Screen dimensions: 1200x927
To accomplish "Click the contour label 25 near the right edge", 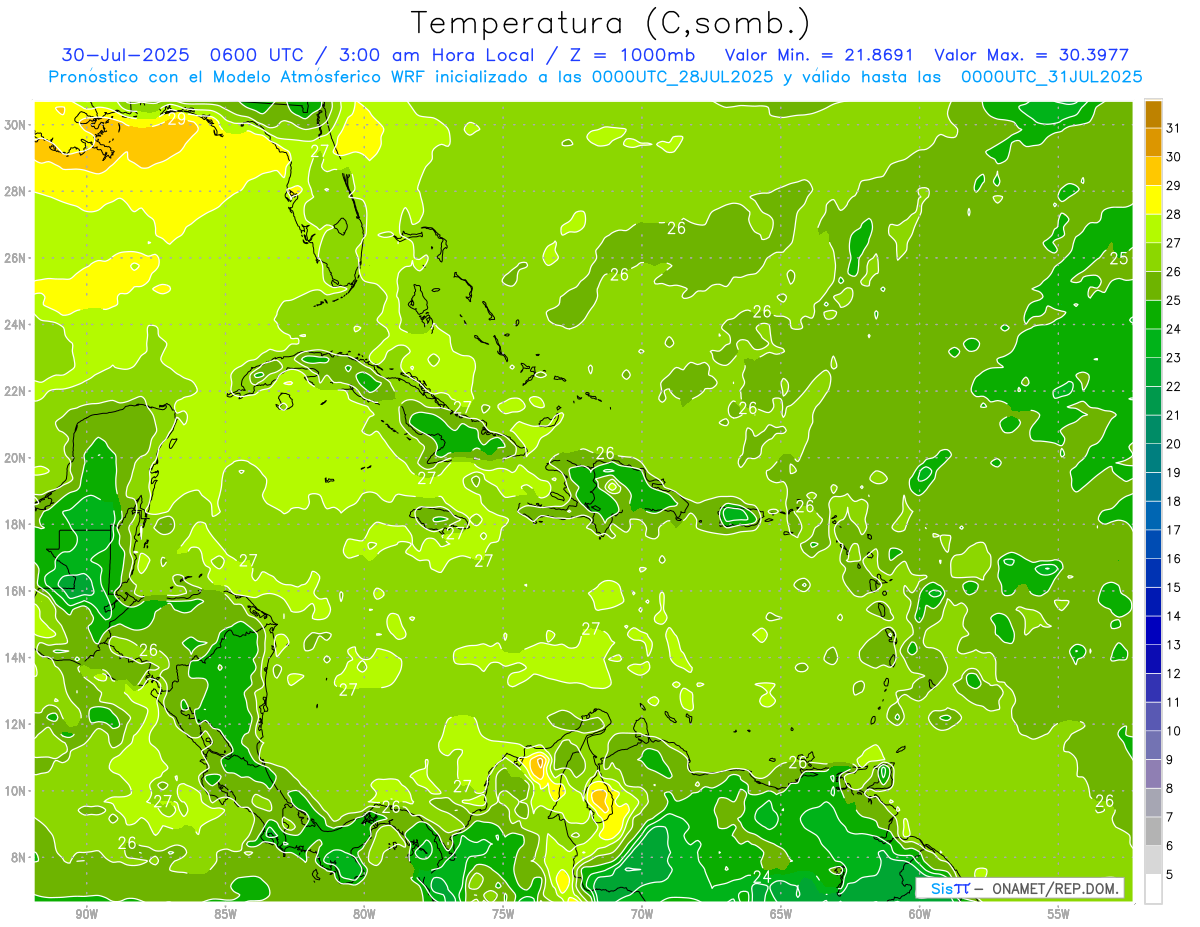I will click(x=1120, y=259).
